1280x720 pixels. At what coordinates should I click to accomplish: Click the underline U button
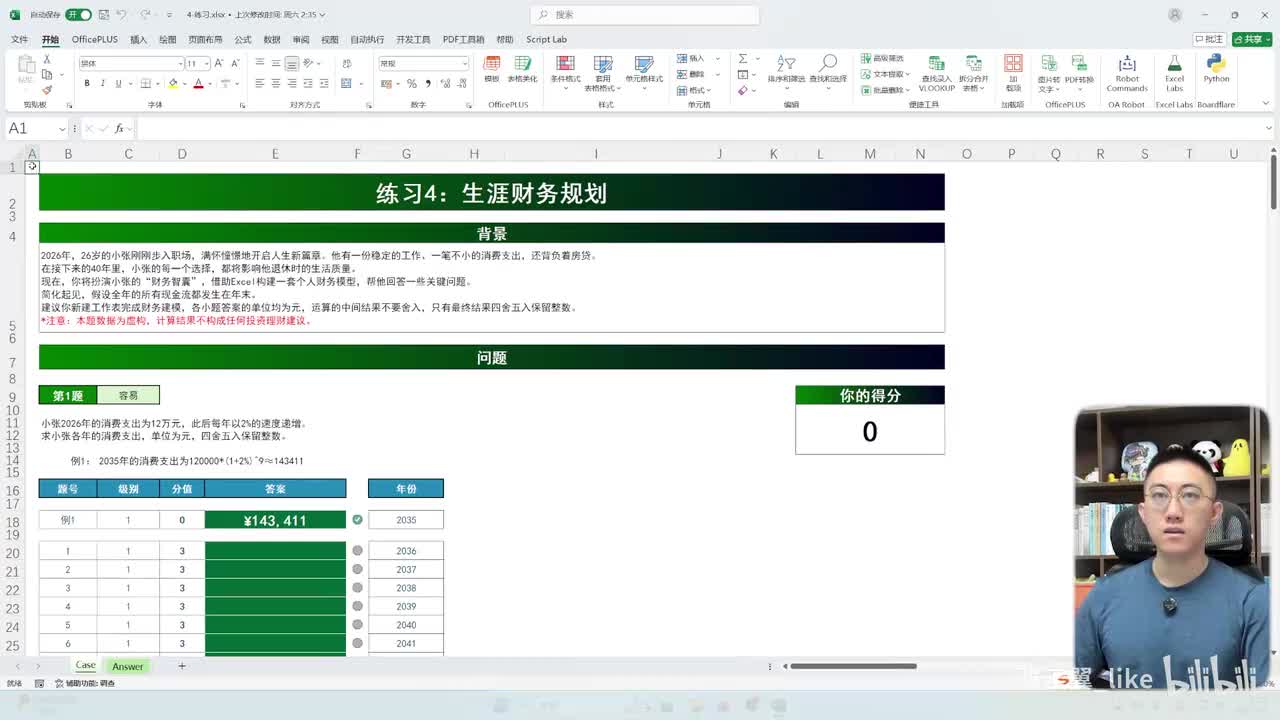coord(118,84)
